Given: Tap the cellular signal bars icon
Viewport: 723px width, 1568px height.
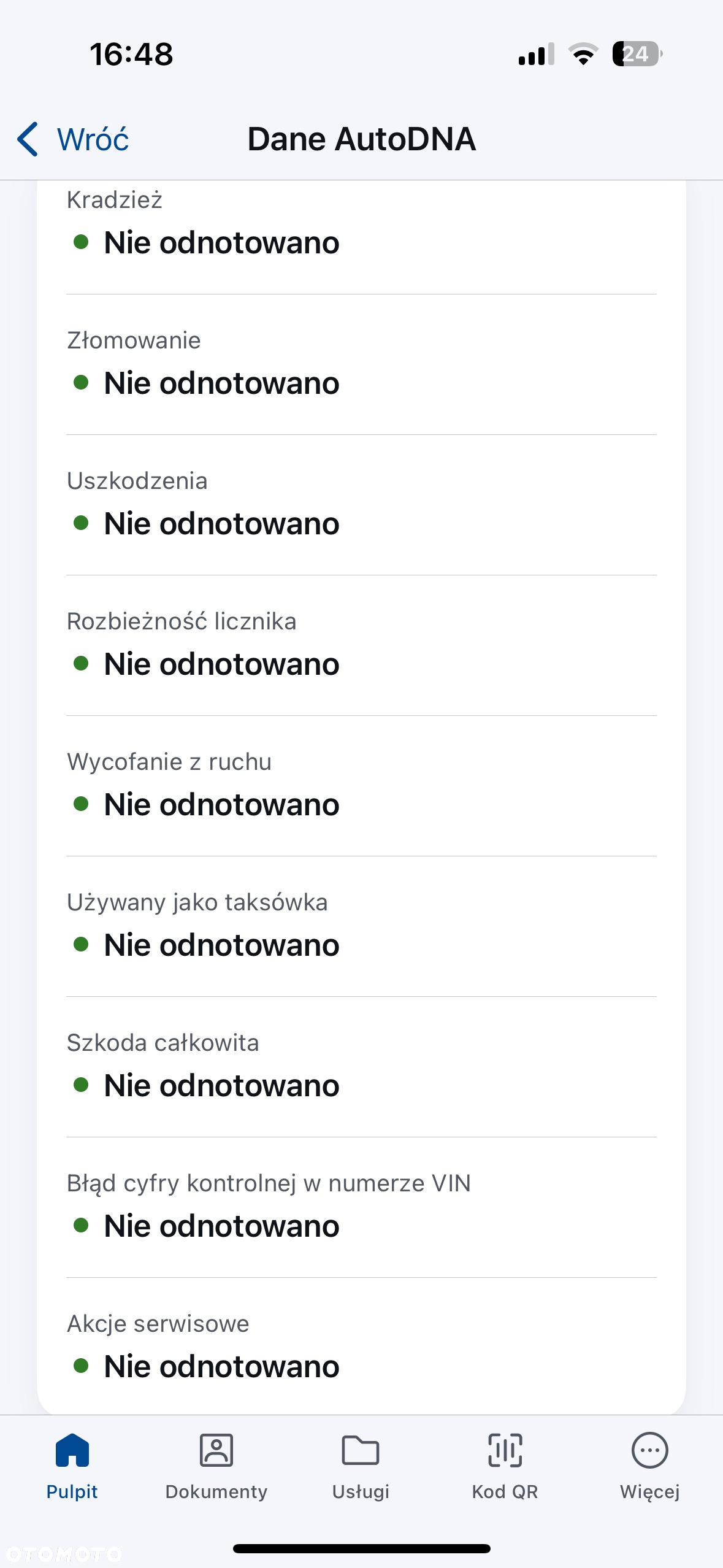Looking at the screenshot, I should [x=537, y=54].
